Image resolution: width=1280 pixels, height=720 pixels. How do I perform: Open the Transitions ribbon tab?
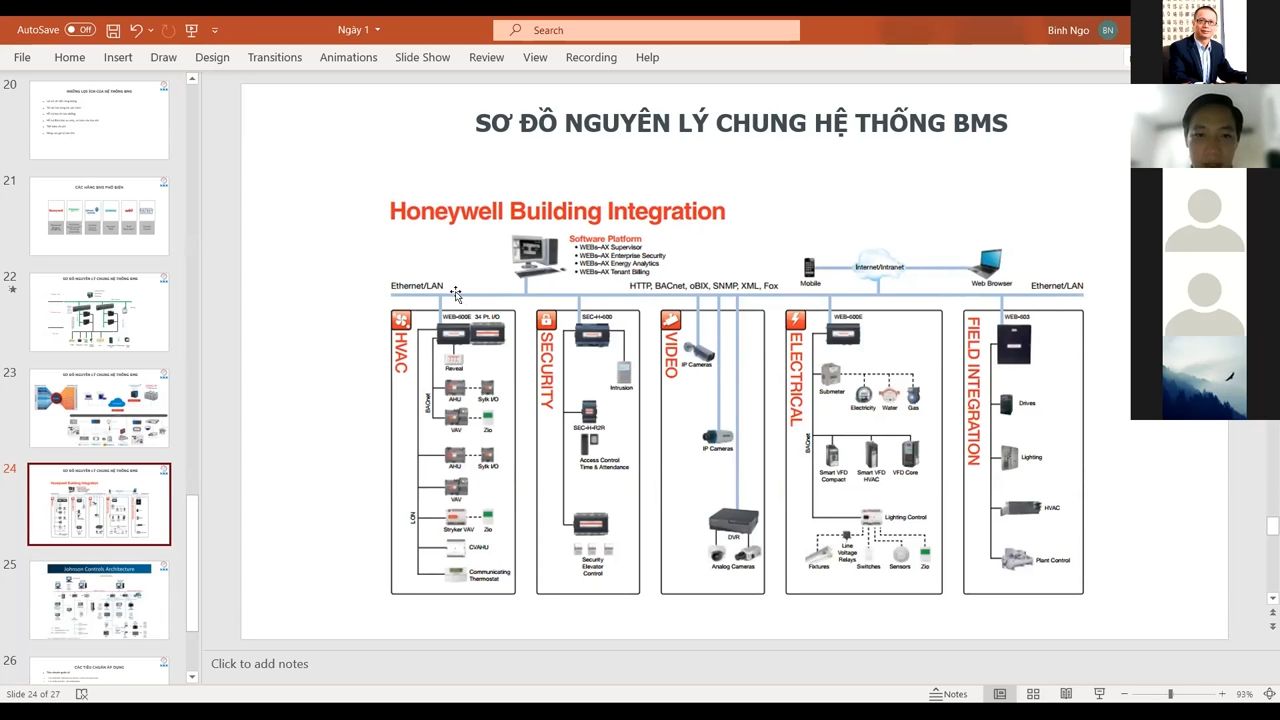point(274,57)
